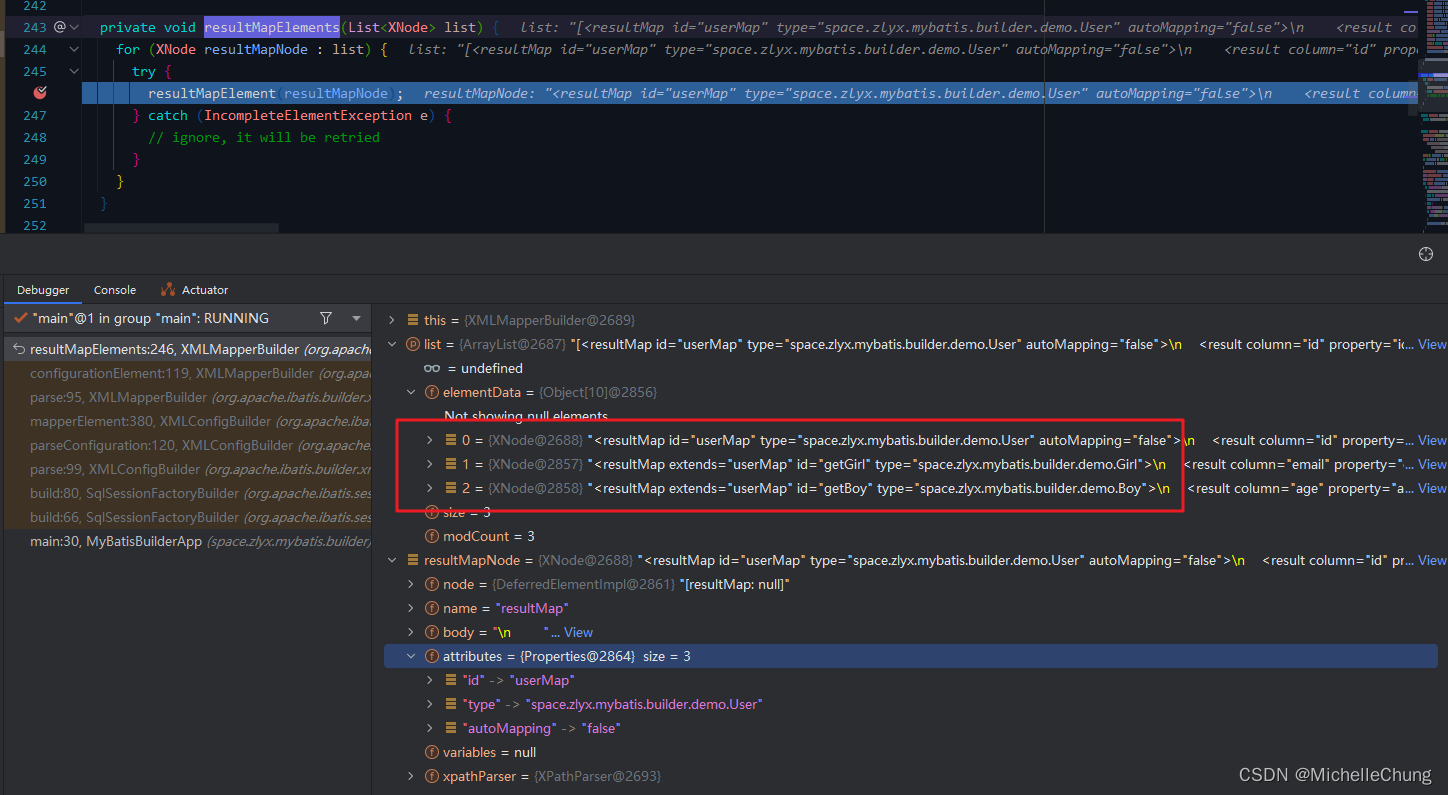Expand the "autoMapping" -> "false" entry
This screenshot has width=1448, height=795.
430,728
